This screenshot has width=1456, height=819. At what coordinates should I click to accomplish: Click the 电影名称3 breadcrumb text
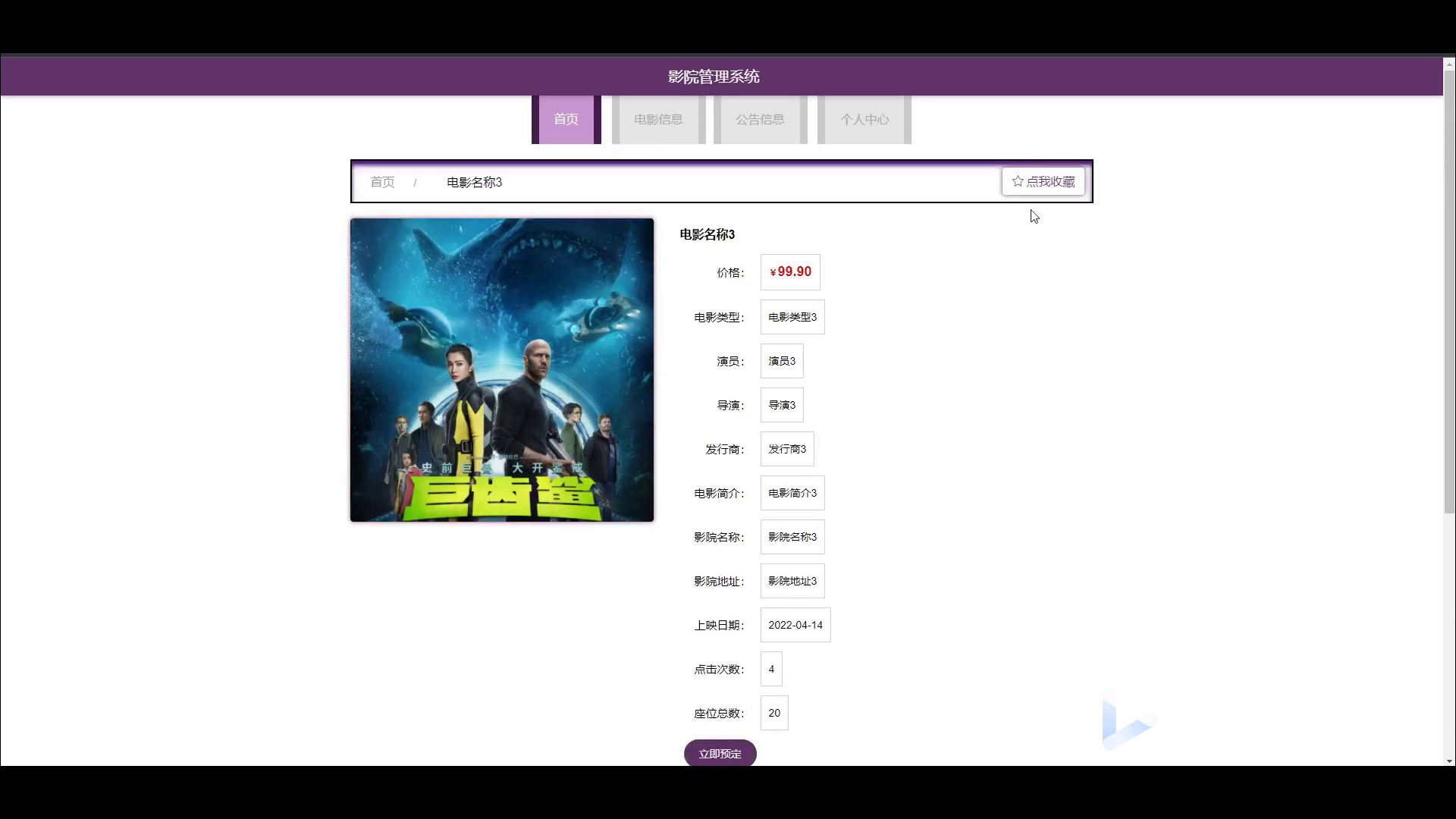(474, 182)
